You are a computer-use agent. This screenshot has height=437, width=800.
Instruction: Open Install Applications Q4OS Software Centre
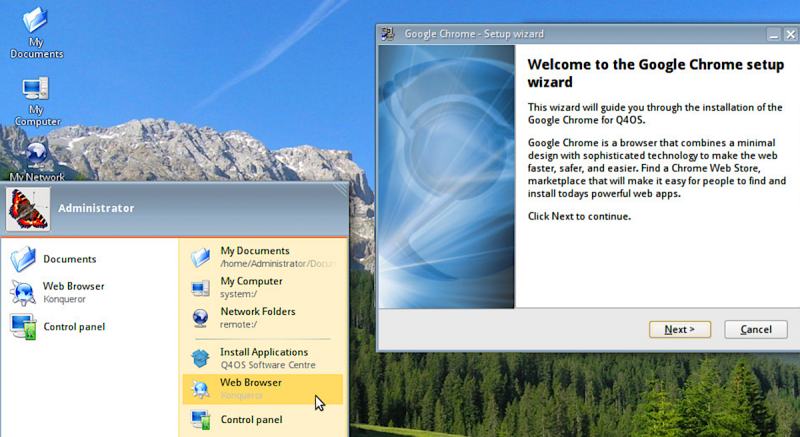click(x=263, y=358)
